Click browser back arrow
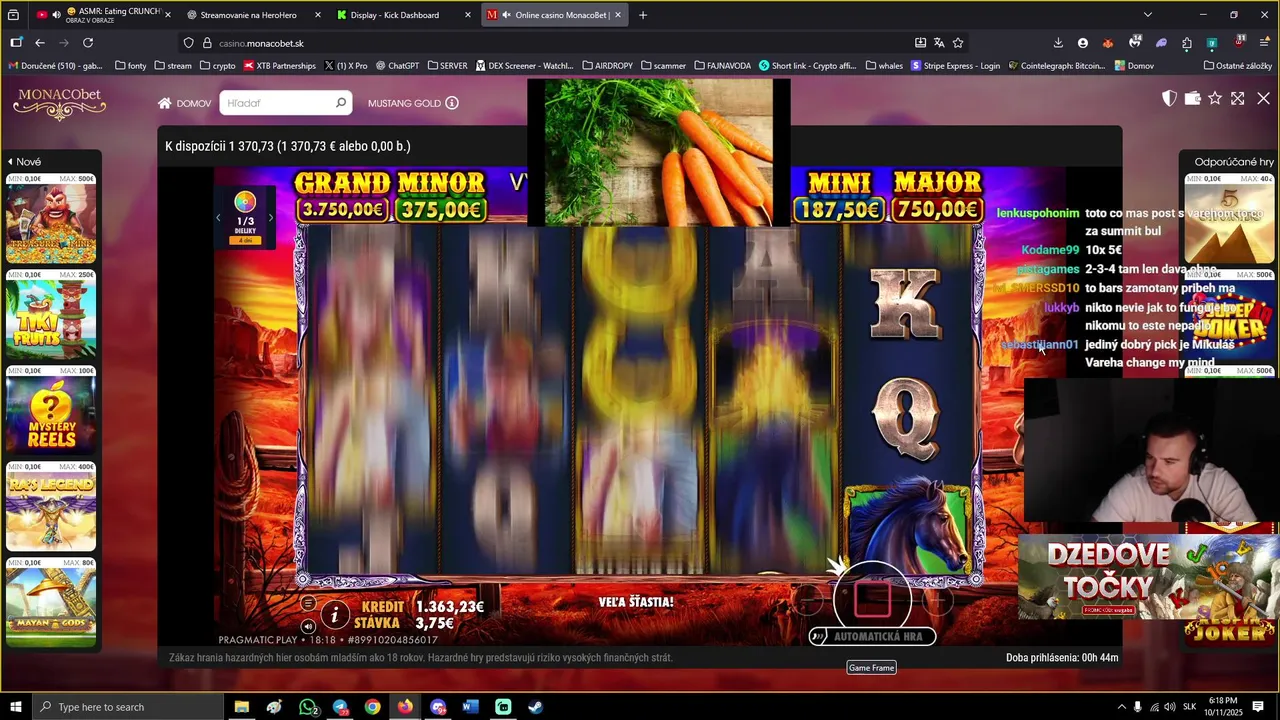Screen dimensions: 1280x720 (40, 43)
